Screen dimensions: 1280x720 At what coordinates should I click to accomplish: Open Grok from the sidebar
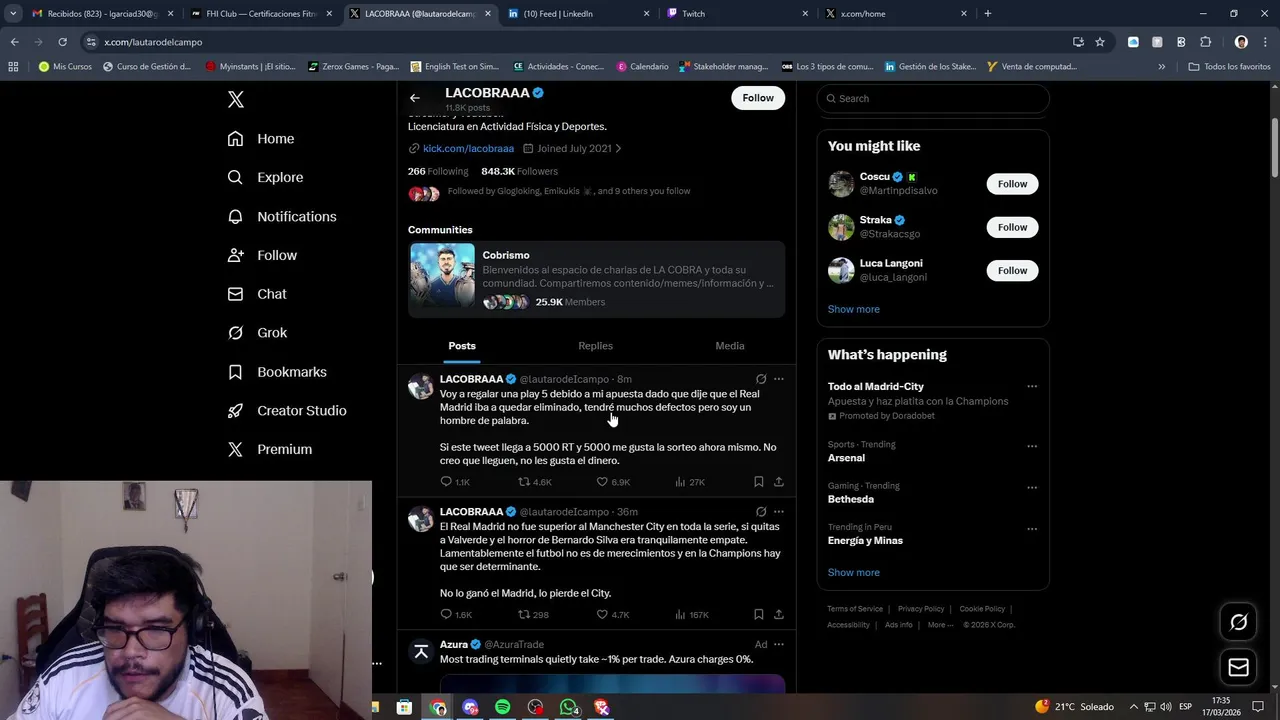coord(257,333)
